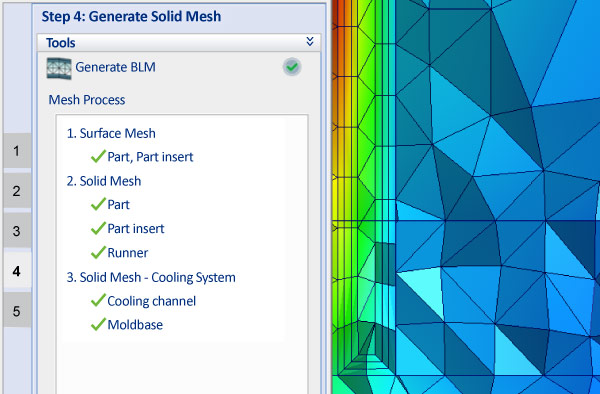Go to step 1 tab
Viewport: 600px width, 394px height.
click(16, 151)
